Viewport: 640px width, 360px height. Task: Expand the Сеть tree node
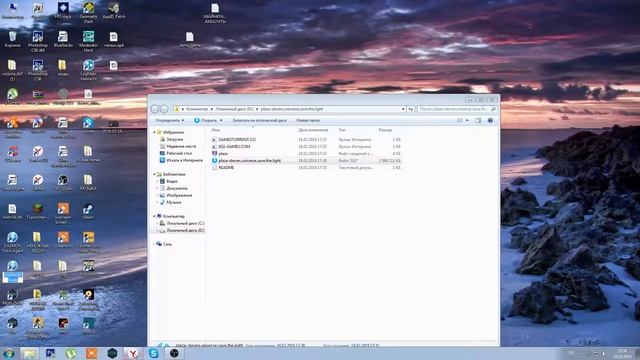point(154,244)
